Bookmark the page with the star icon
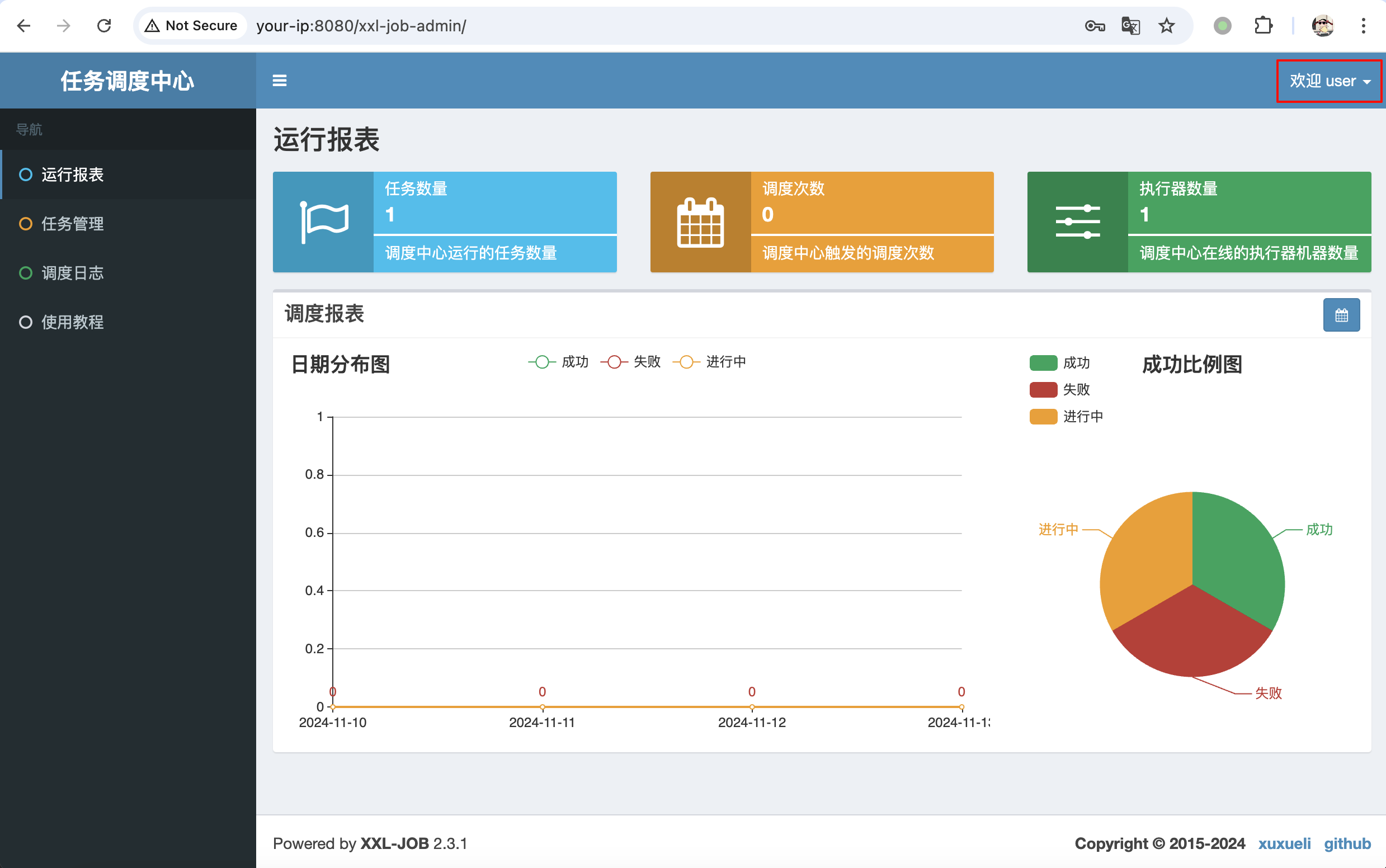 tap(1166, 26)
